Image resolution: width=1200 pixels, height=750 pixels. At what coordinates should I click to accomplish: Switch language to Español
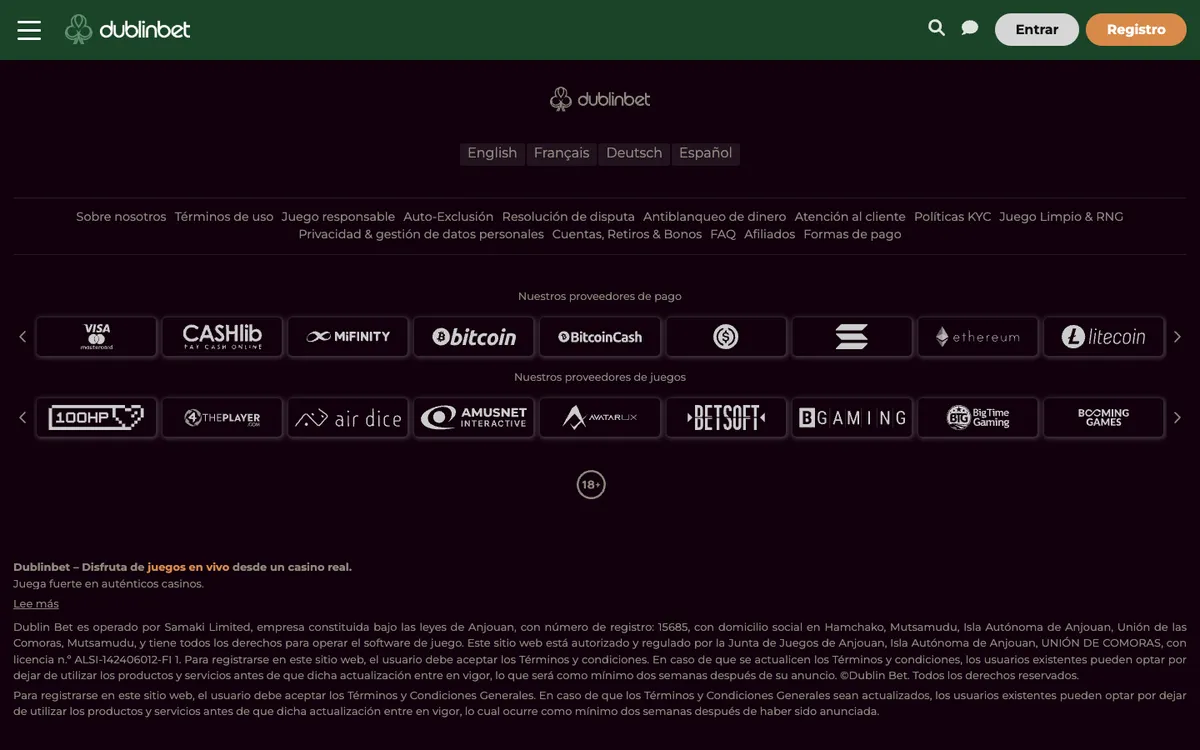click(706, 153)
